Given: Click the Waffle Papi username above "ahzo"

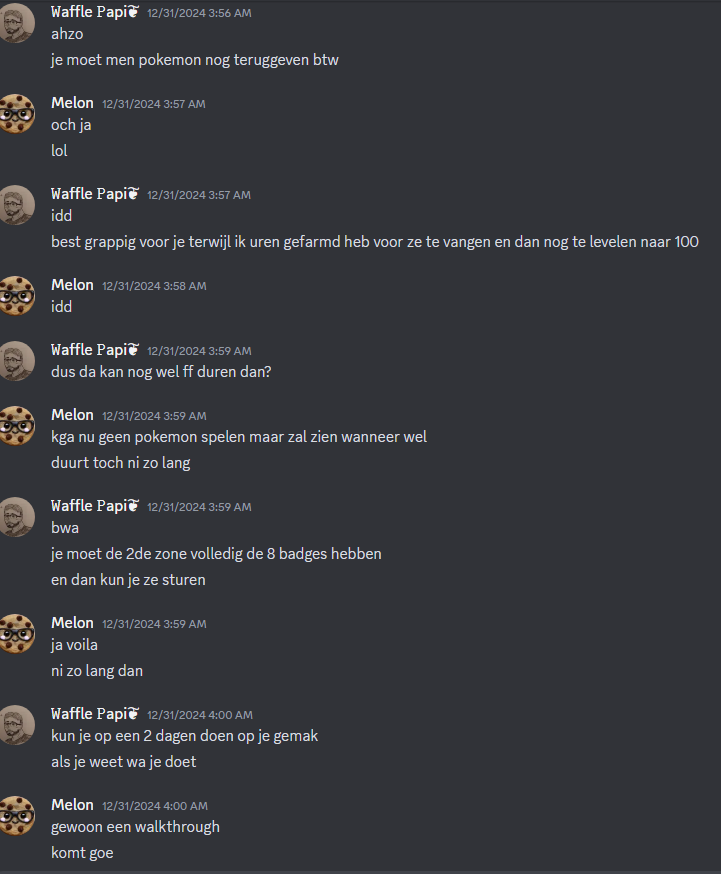Looking at the screenshot, I should (x=89, y=12).
